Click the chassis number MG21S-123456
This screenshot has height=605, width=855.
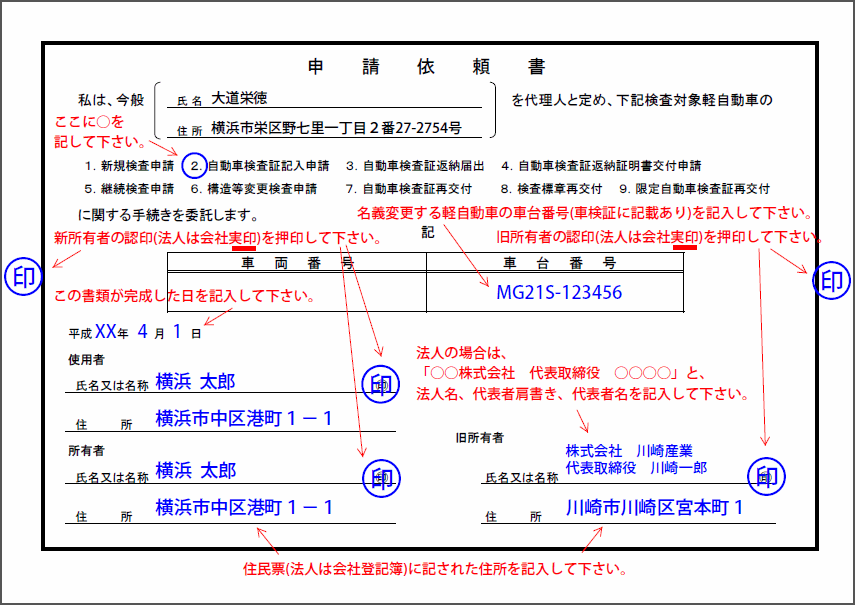[559, 292]
